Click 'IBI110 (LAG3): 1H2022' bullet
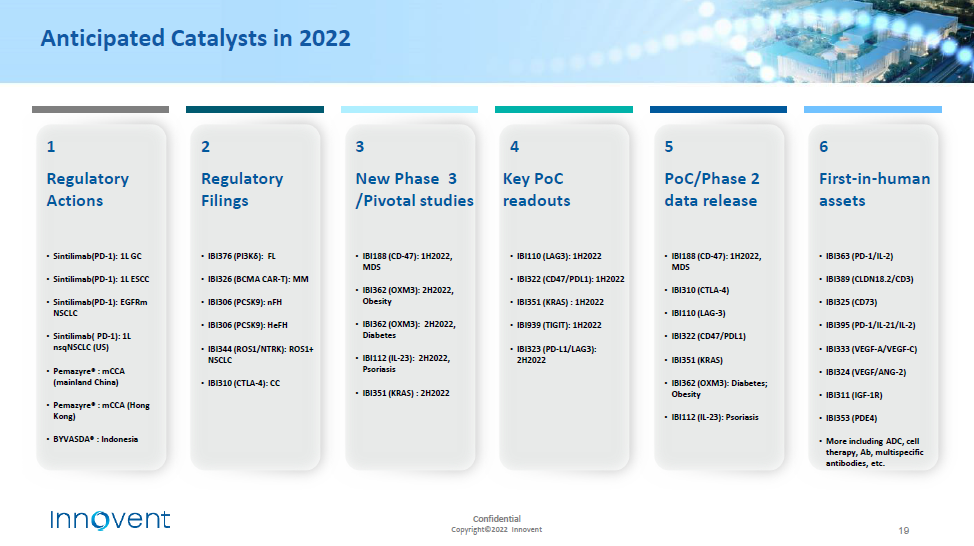 tap(559, 256)
